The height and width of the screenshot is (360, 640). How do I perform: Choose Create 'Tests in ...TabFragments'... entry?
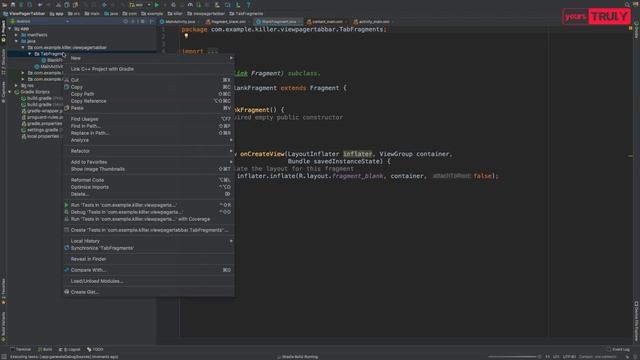pos(149,230)
